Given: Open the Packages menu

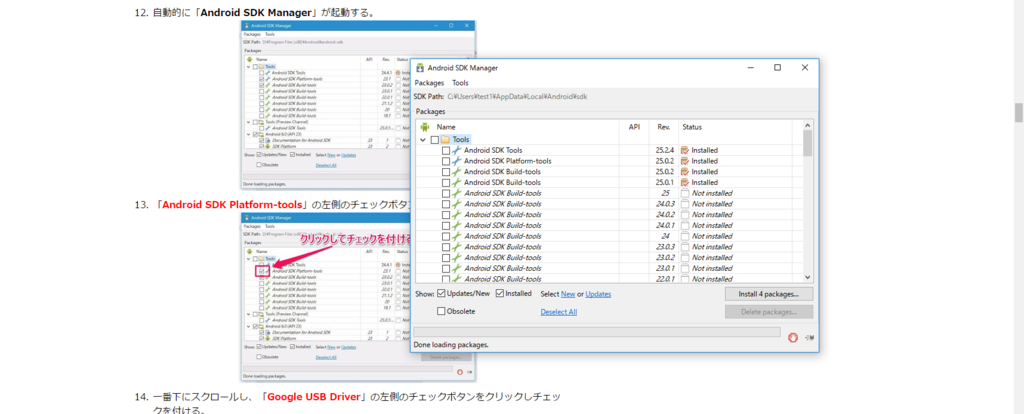Looking at the screenshot, I should tap(429, 83).
